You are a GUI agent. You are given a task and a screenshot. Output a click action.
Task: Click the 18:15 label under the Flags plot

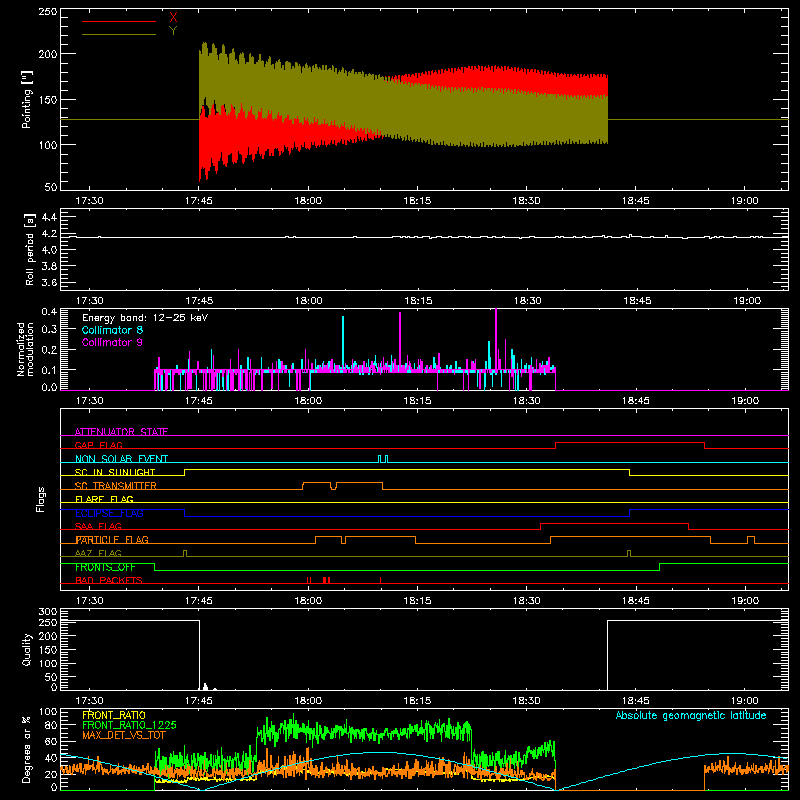click(x=417, y=601)
